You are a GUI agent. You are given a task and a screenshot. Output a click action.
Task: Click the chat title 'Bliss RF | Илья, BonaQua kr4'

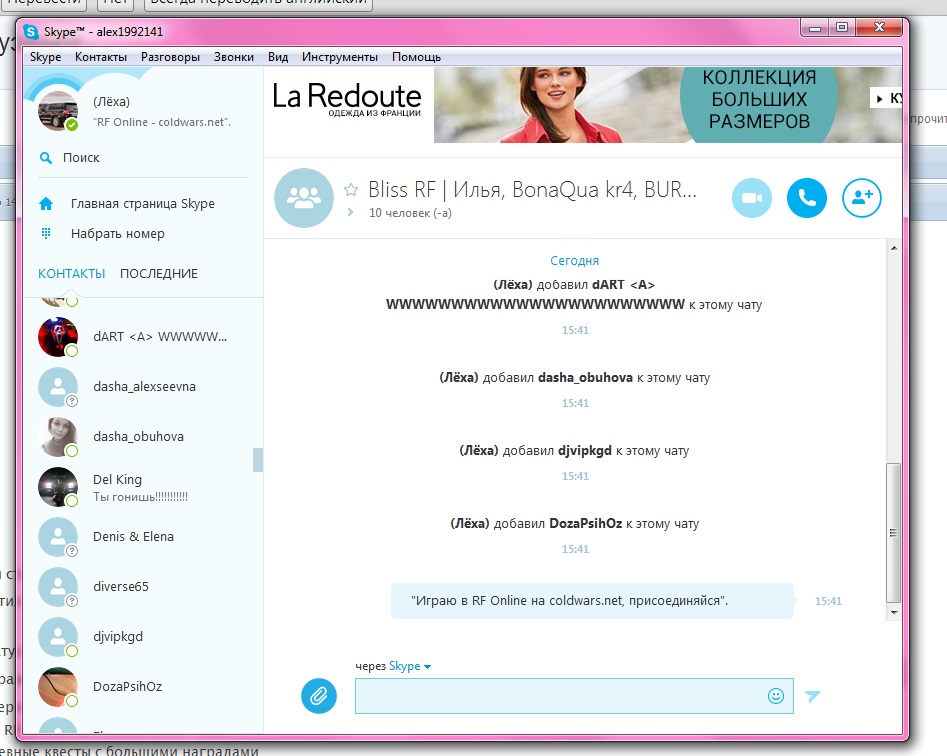tap(532, 190)
